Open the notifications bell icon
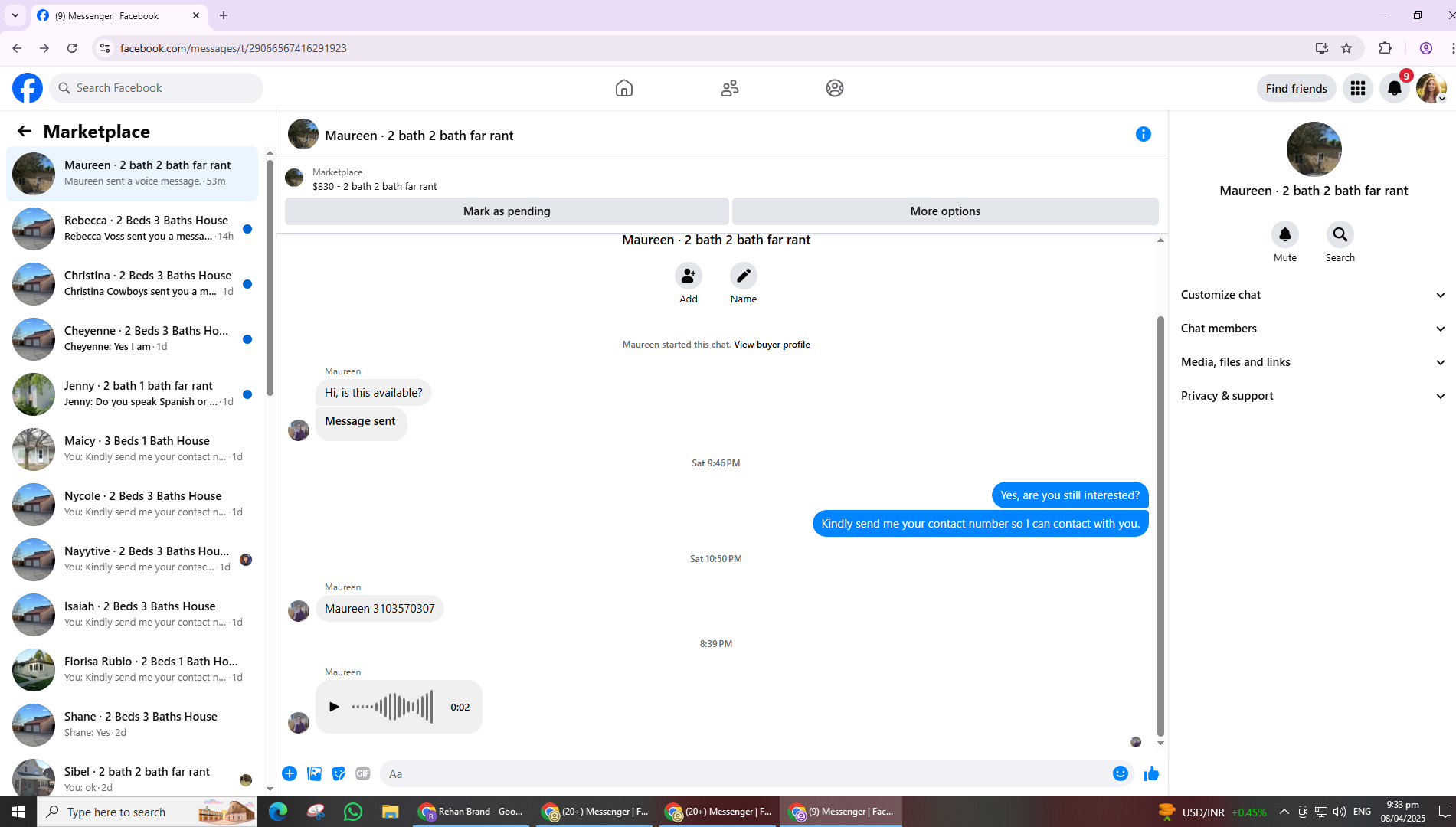This screenshot has height=827, width=1456. 1395,88
